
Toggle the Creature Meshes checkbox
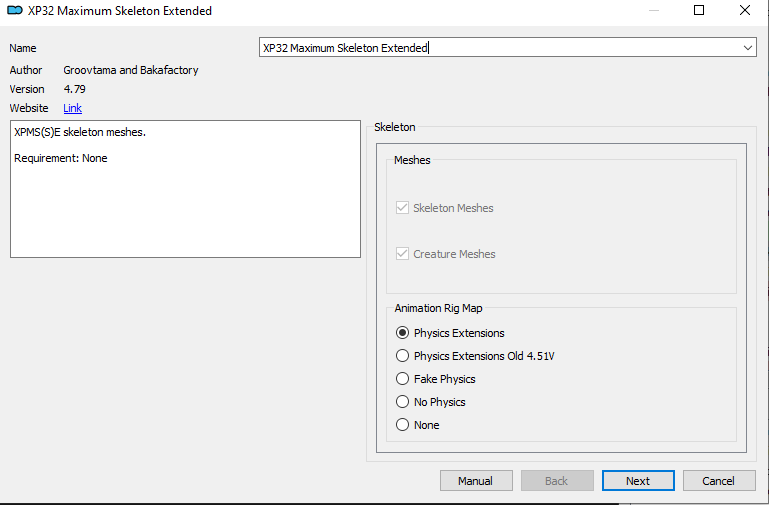402,254
